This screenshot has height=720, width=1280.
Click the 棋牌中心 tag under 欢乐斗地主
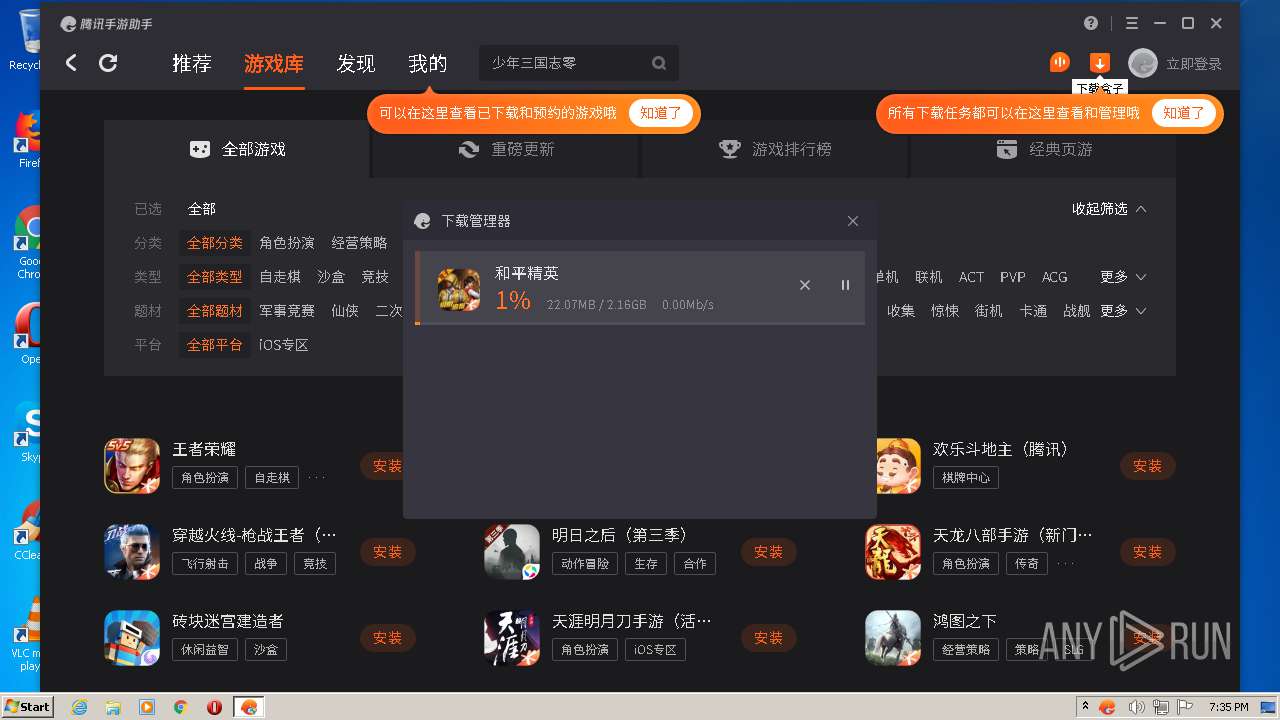966,478
